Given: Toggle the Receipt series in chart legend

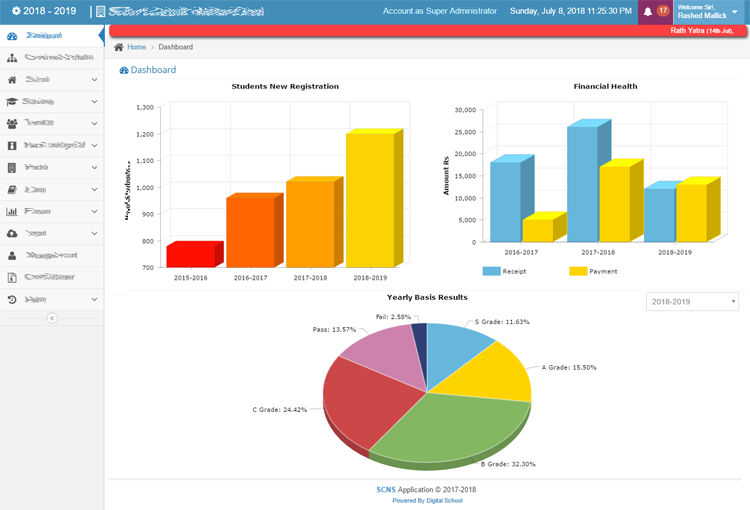Looking at the screenshot, I should [503, 271].
